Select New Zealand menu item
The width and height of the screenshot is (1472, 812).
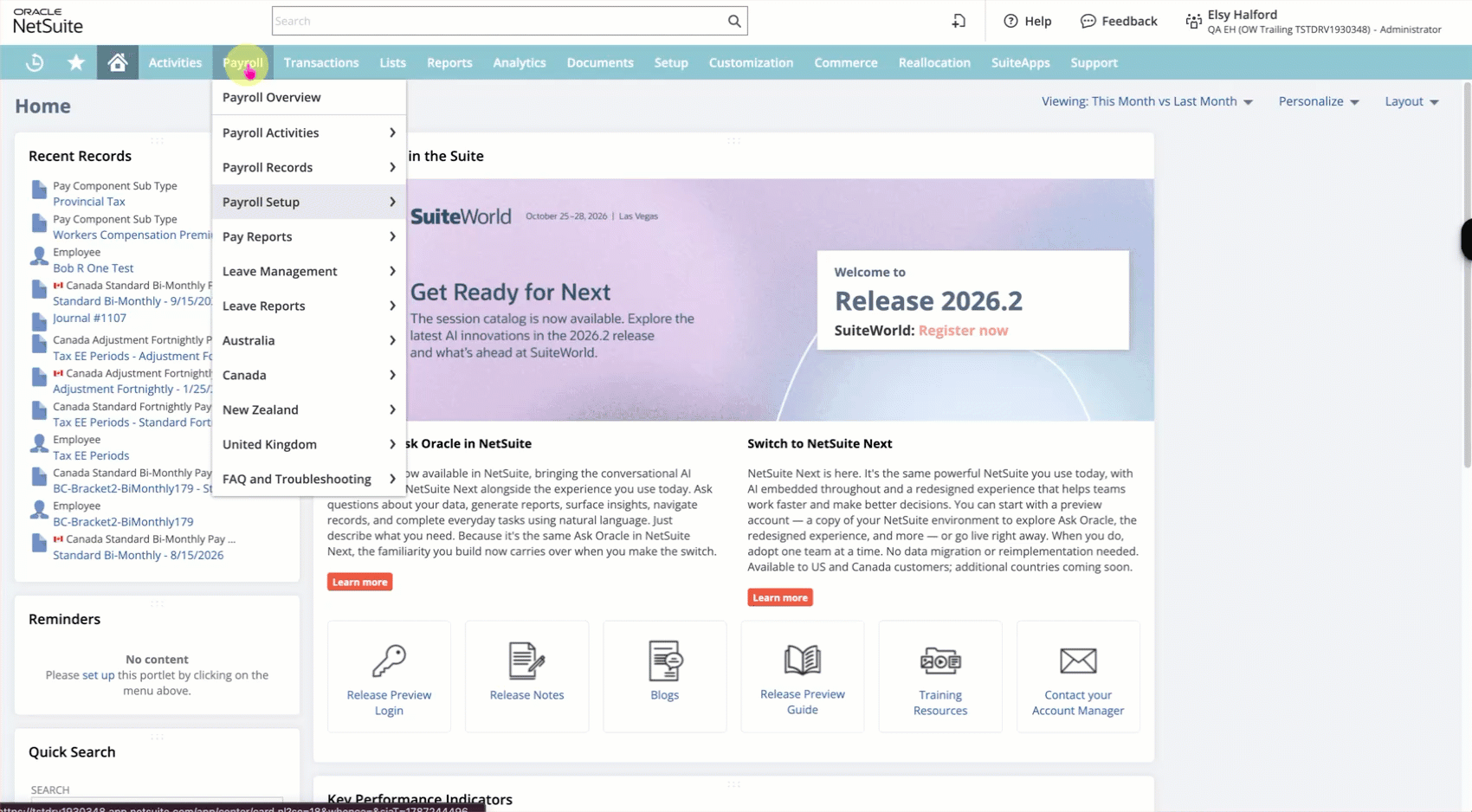click(309, 409)
